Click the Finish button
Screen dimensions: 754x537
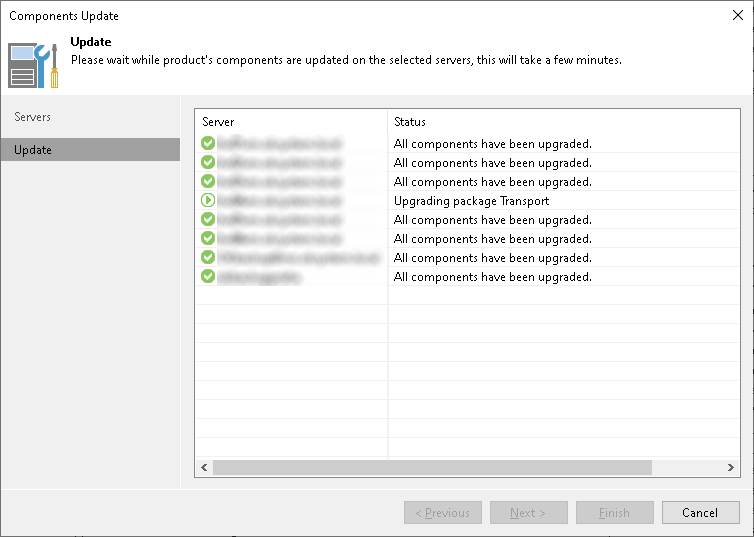click(x=615, y=512)
